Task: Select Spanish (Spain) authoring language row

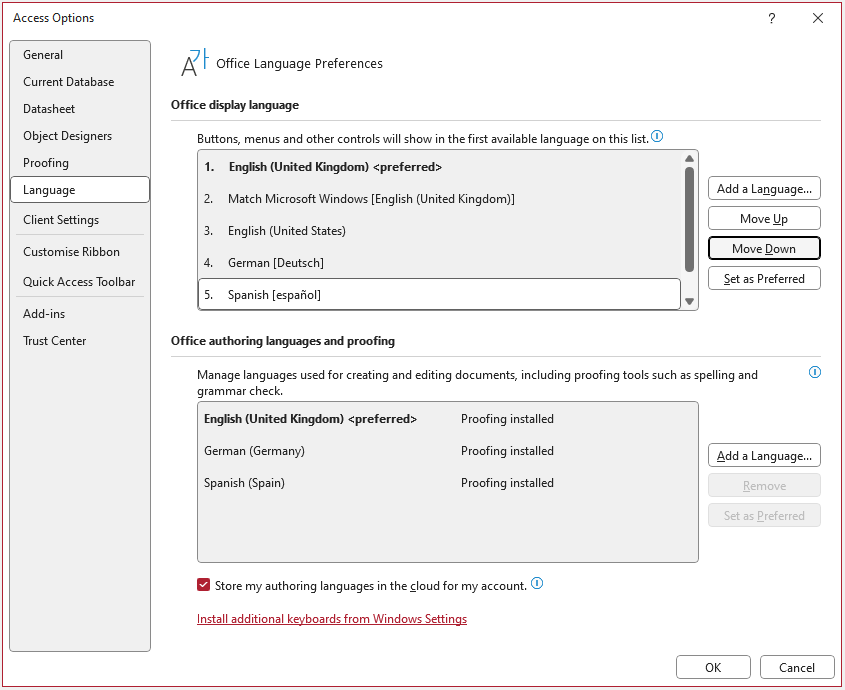Action: click(245, 483)
